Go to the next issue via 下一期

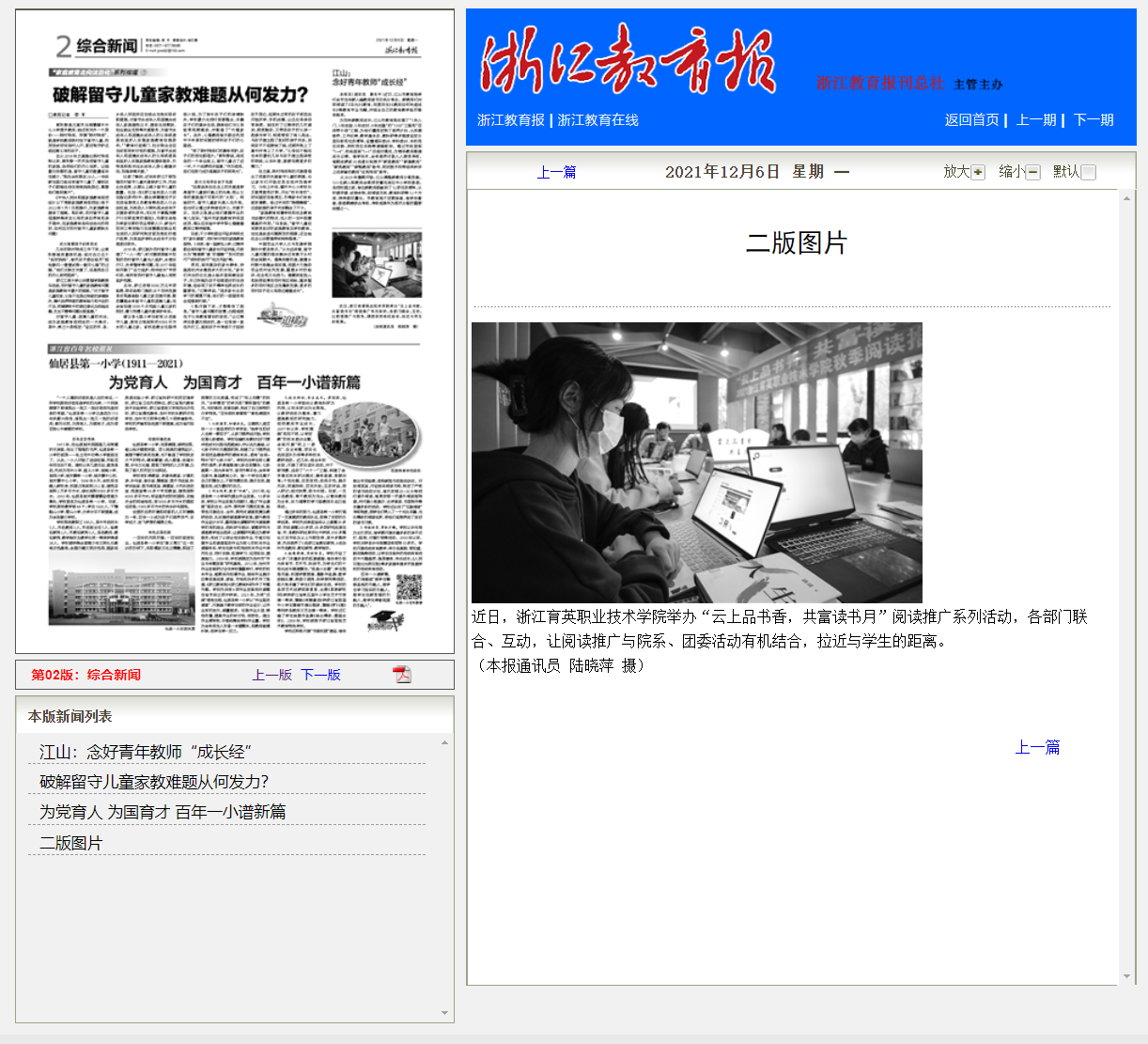click(1094, 120)
